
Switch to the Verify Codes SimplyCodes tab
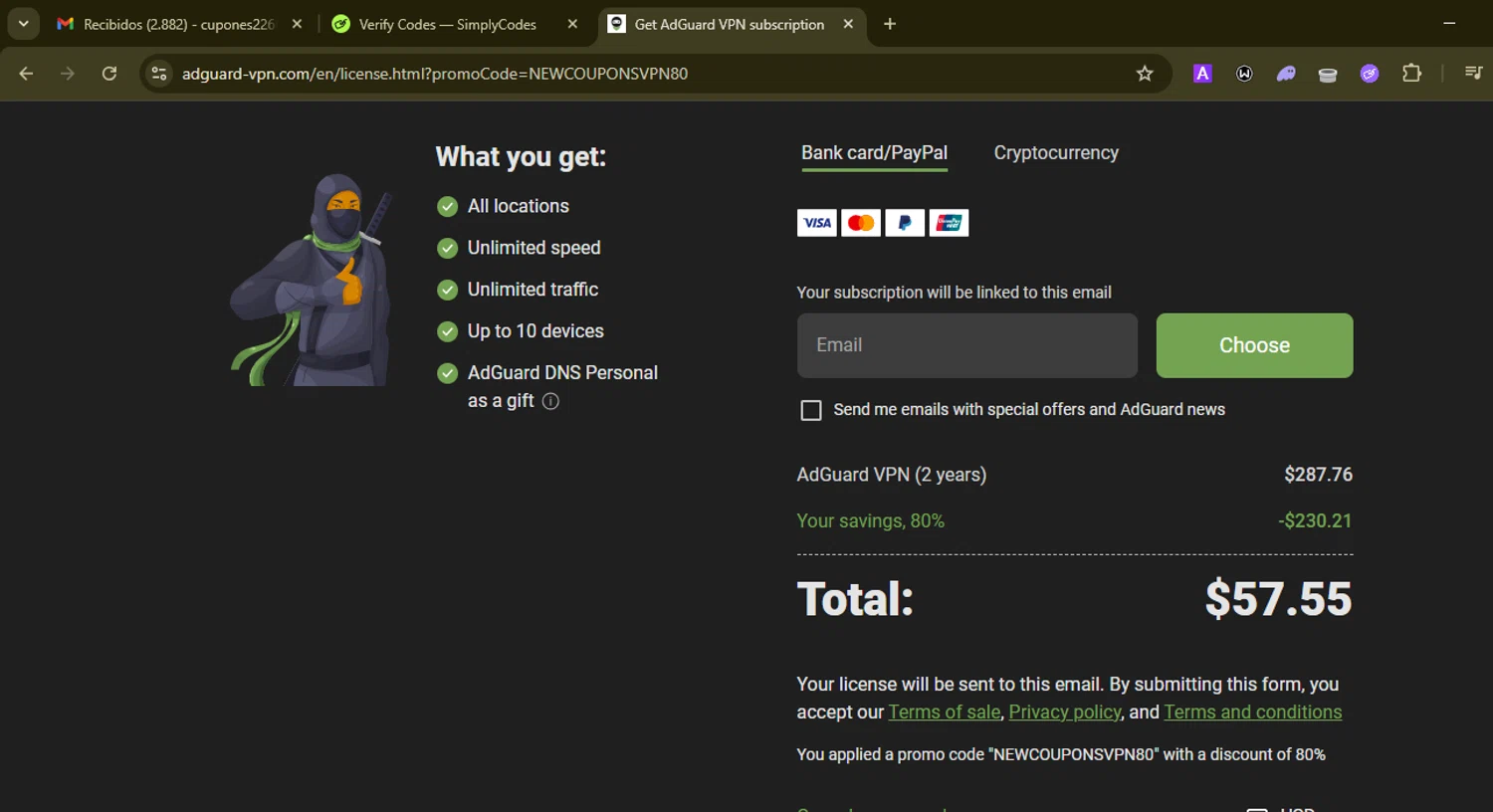[x=457, y=24]
